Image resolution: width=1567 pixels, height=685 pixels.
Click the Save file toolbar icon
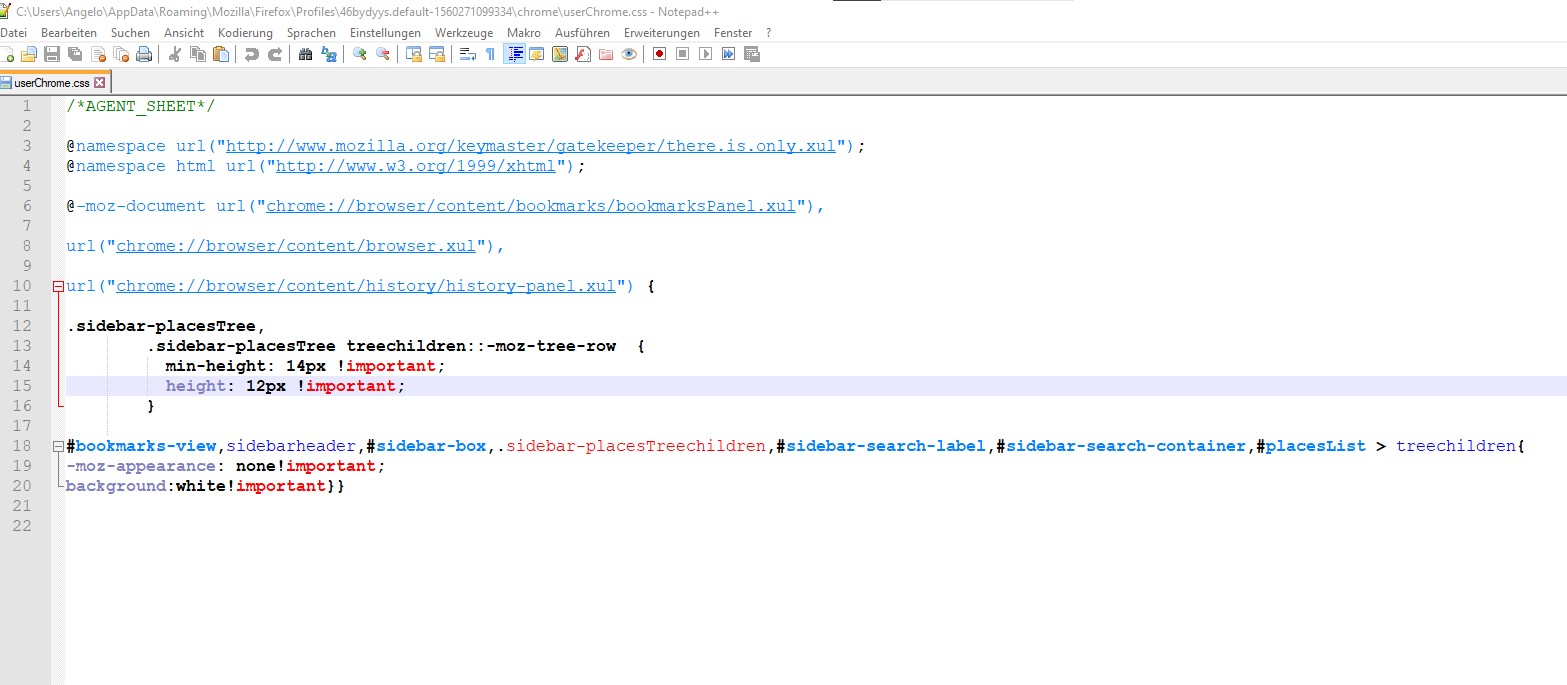51,54
